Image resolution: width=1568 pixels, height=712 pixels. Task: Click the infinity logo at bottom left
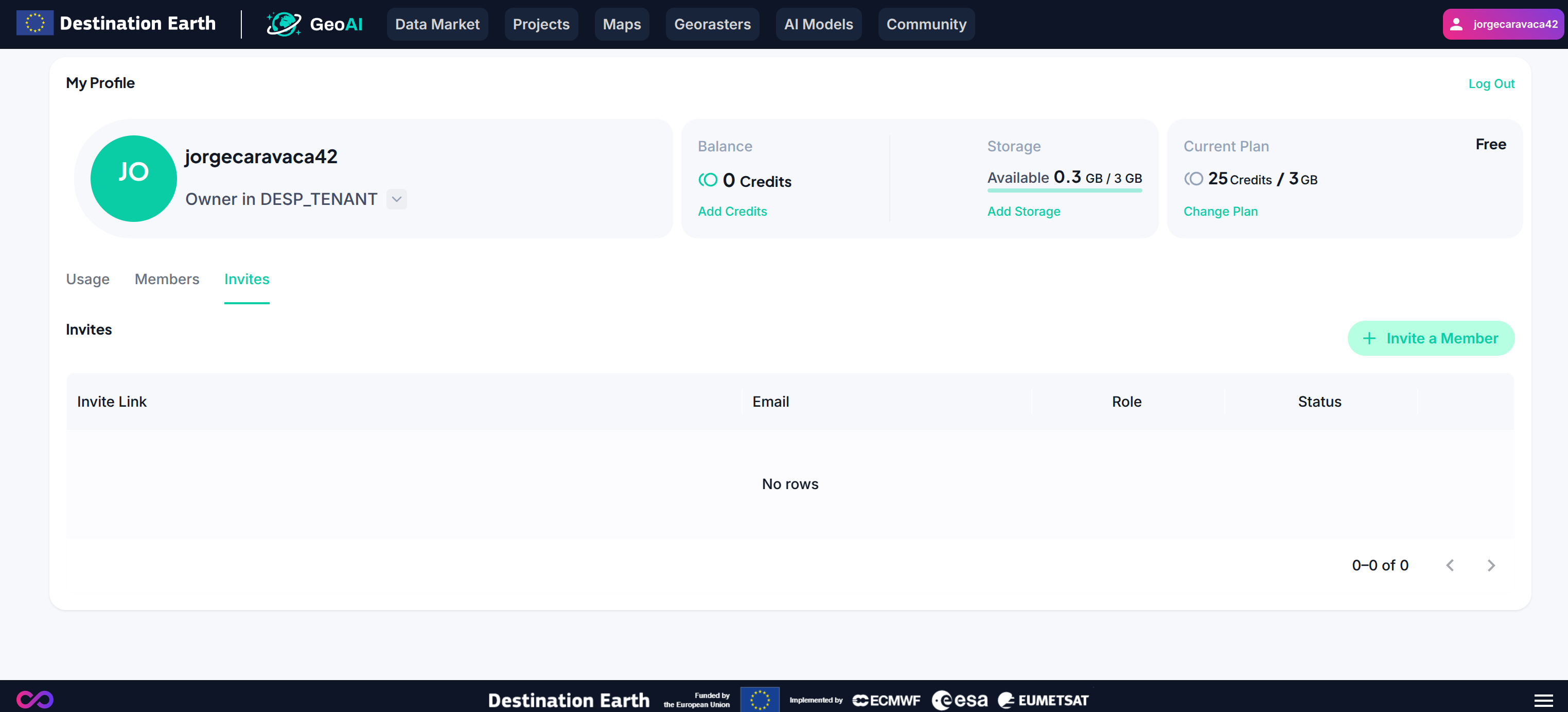pos(36,699)
